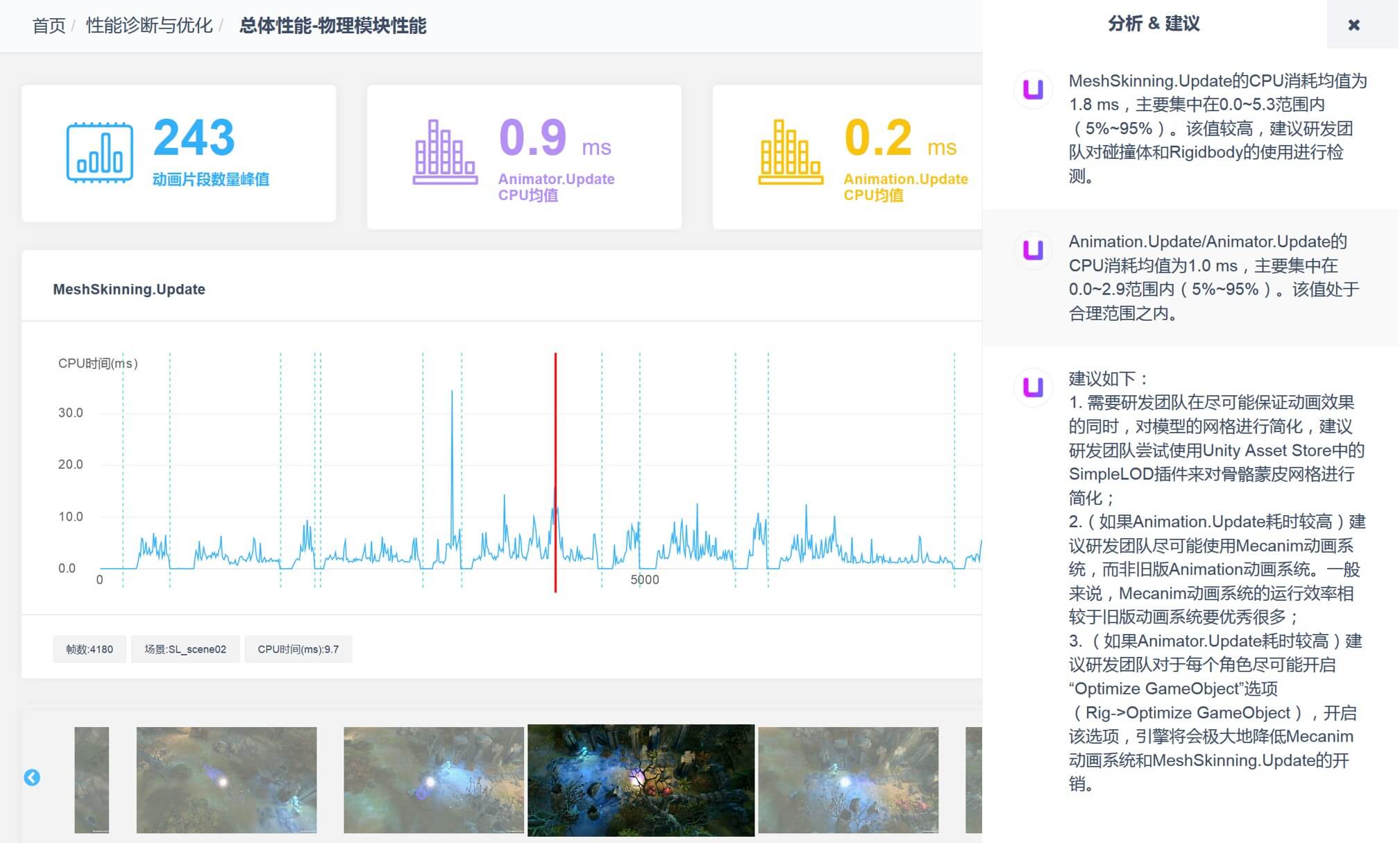Screen dimensions: 1400x843
Task: Click the CPU时间(ms):9.7 tag
Action: point(298,649)
